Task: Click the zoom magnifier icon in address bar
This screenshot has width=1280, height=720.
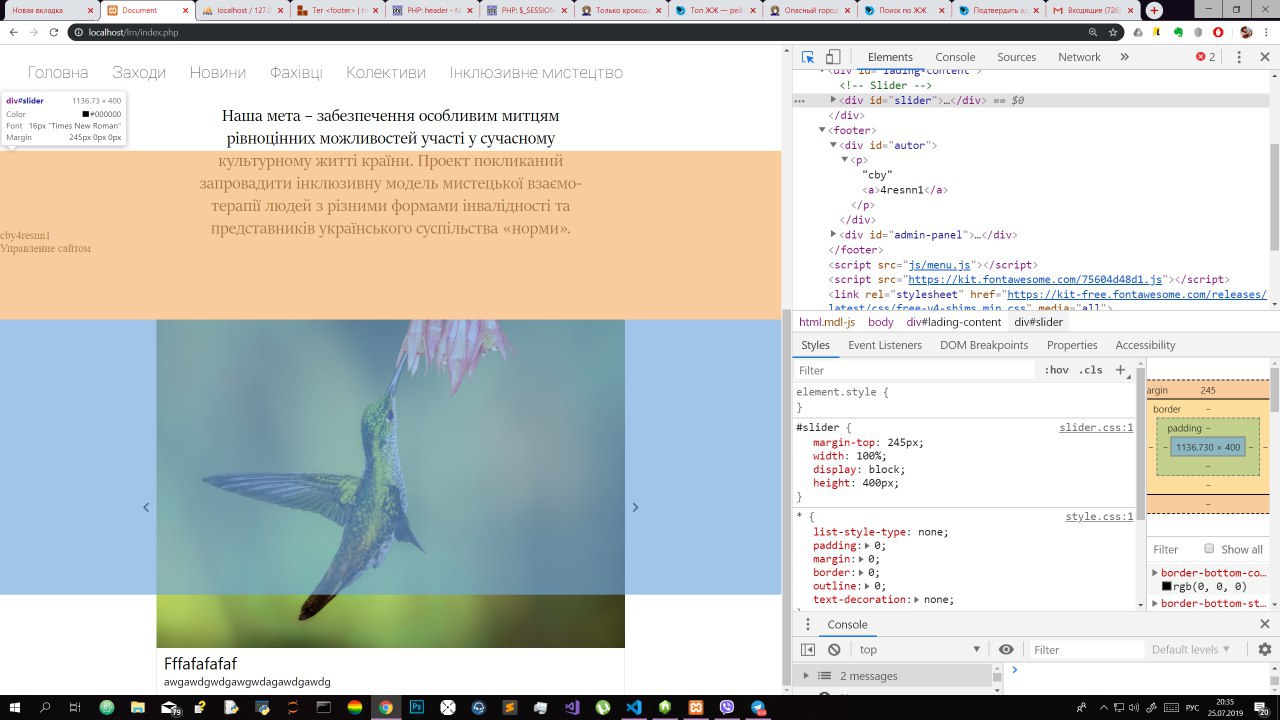Action: click(x=1094, y=32)
